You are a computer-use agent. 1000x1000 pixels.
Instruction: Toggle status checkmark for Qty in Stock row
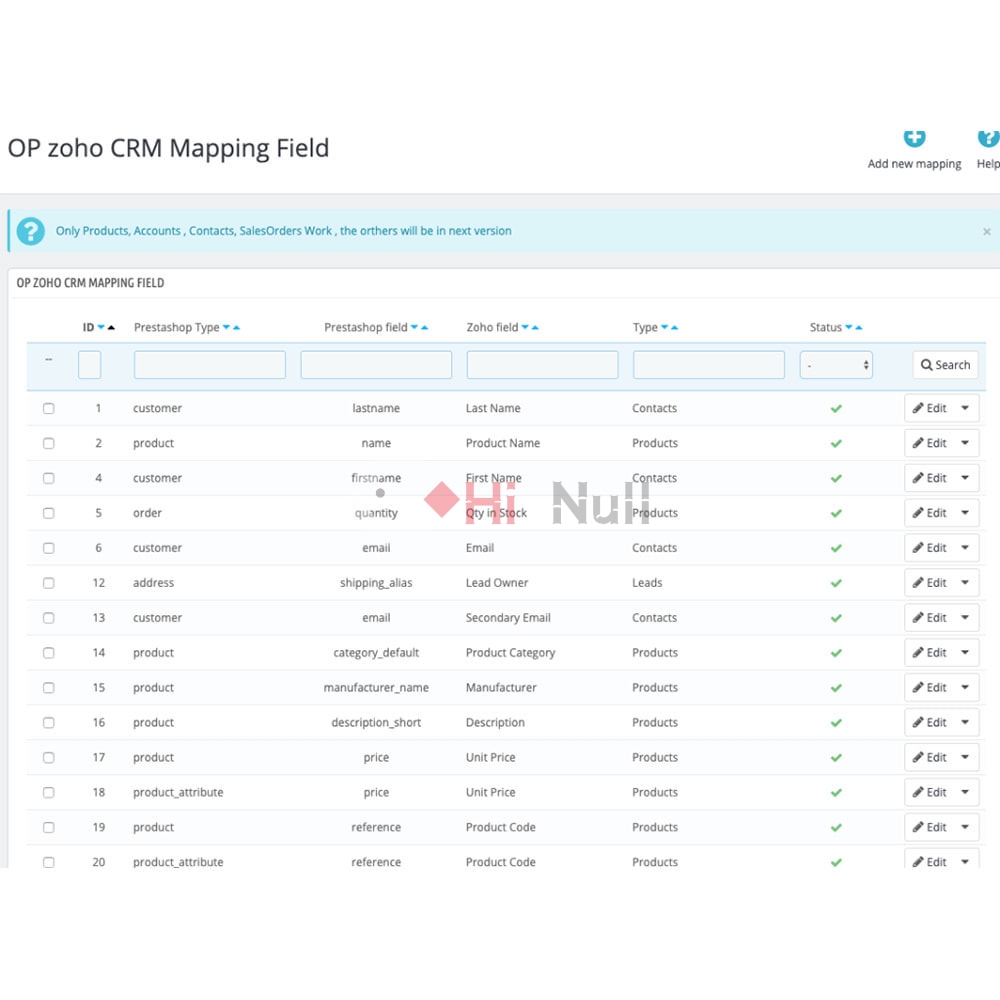(x=836, y=513)
